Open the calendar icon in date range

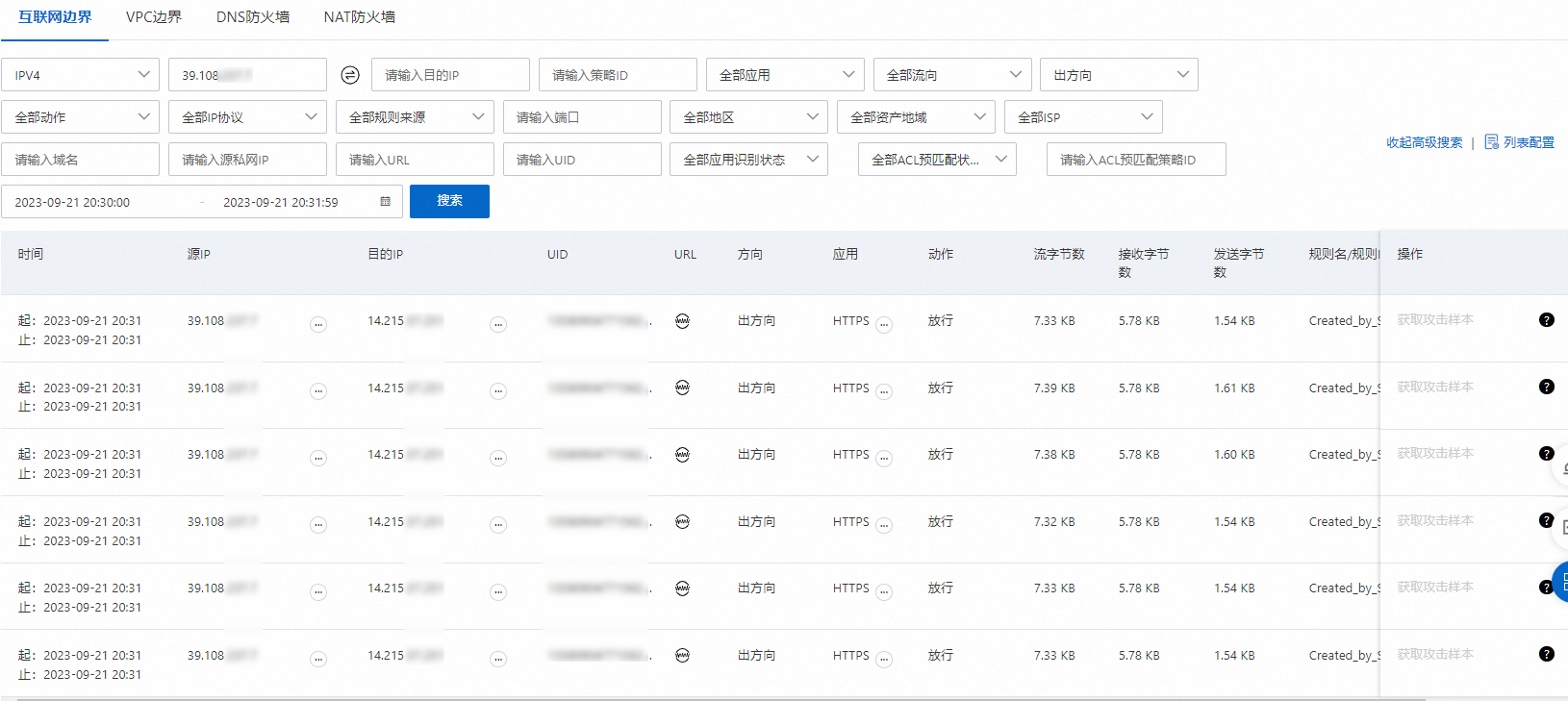click(385, 202)
